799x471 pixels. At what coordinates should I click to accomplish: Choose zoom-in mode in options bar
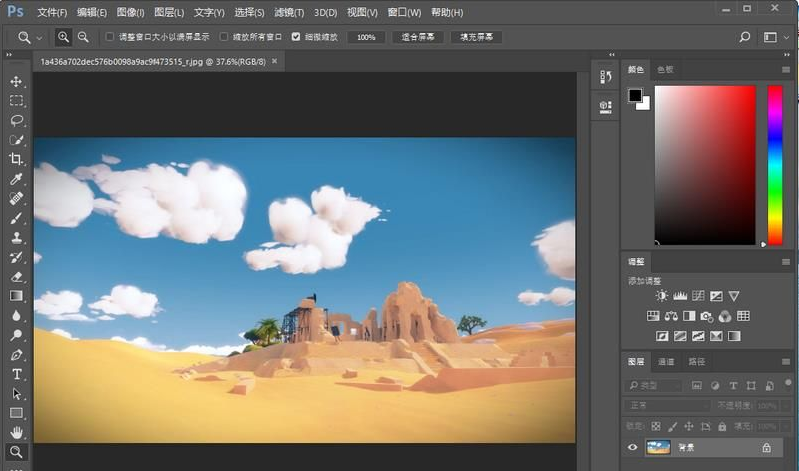click(x=63, y=37)
